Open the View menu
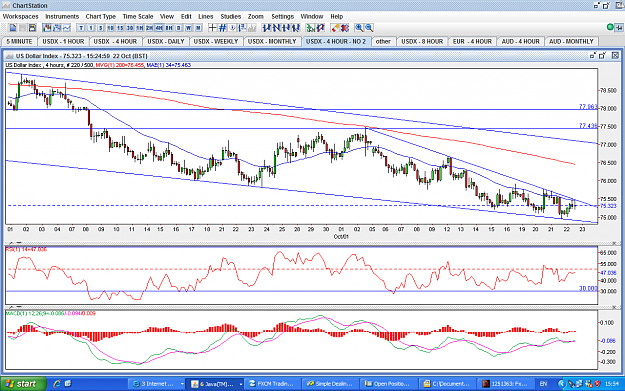Image resolution: width=625 pixels, height=391 pixels. pos(167,16)
